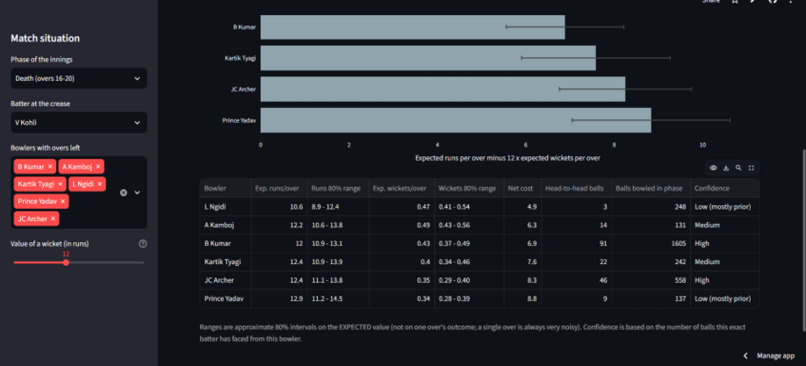
Task: Remove B Kumar chip from bowlers list
Action: pyautogui.click(x=50, y=167)
